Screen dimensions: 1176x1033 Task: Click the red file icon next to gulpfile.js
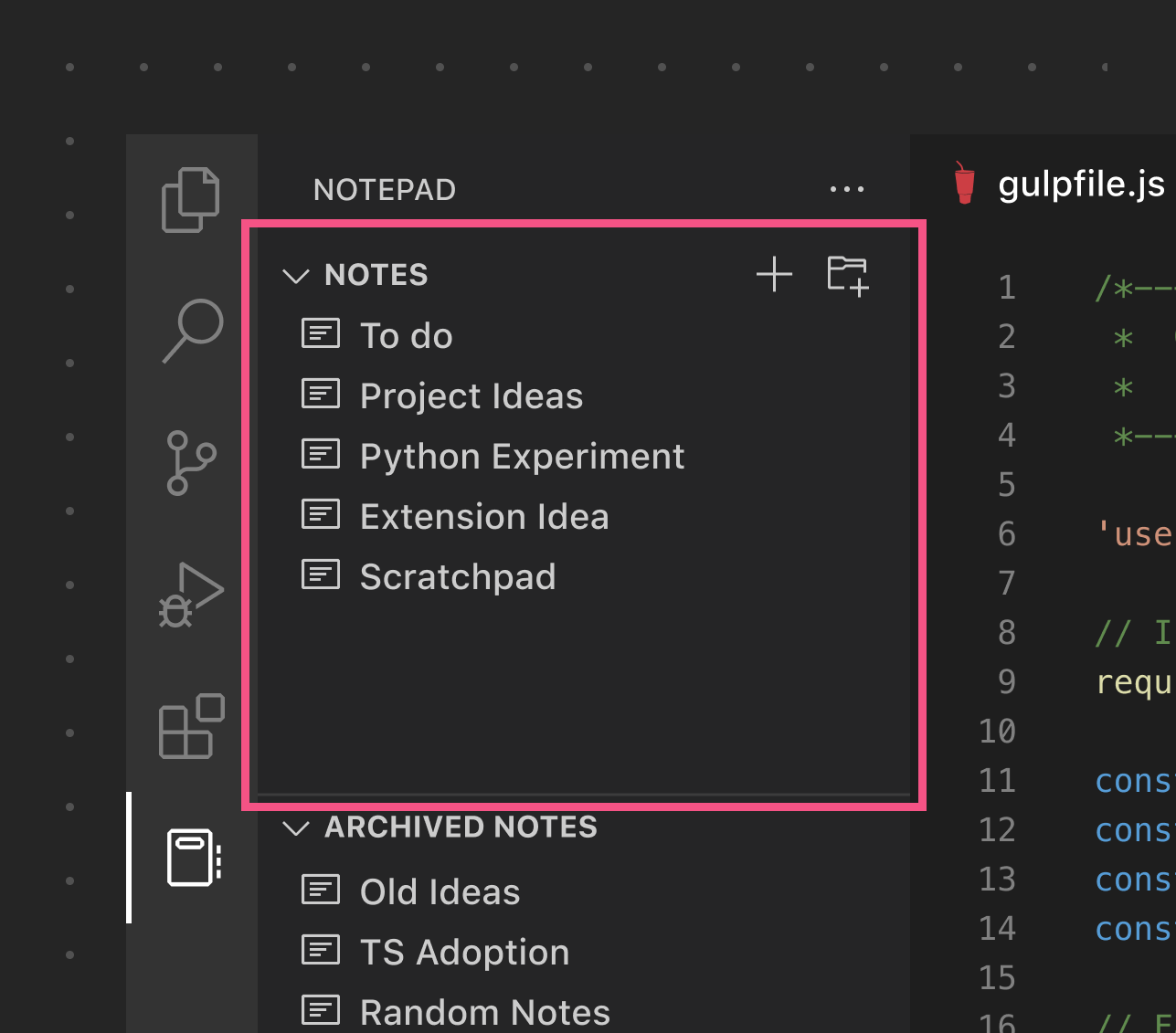point(963,184)
